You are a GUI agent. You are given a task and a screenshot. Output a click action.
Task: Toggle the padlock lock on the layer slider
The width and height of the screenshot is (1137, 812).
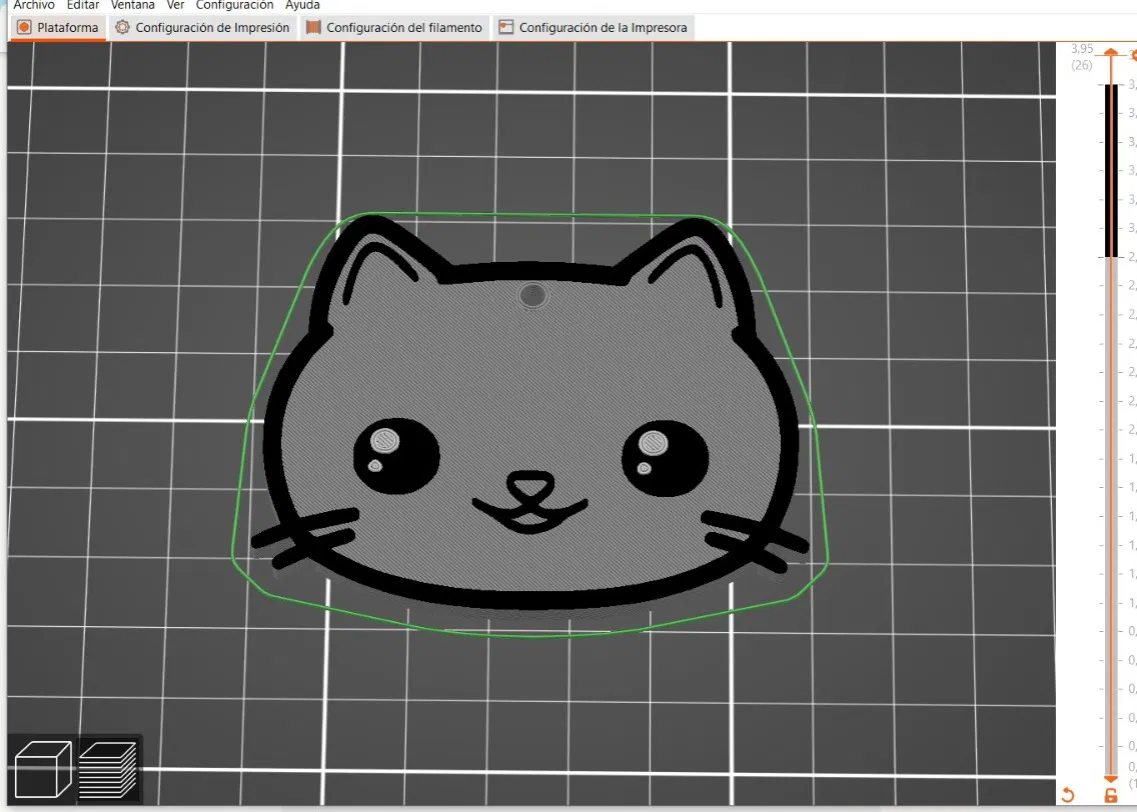[x=1110, y=795]
